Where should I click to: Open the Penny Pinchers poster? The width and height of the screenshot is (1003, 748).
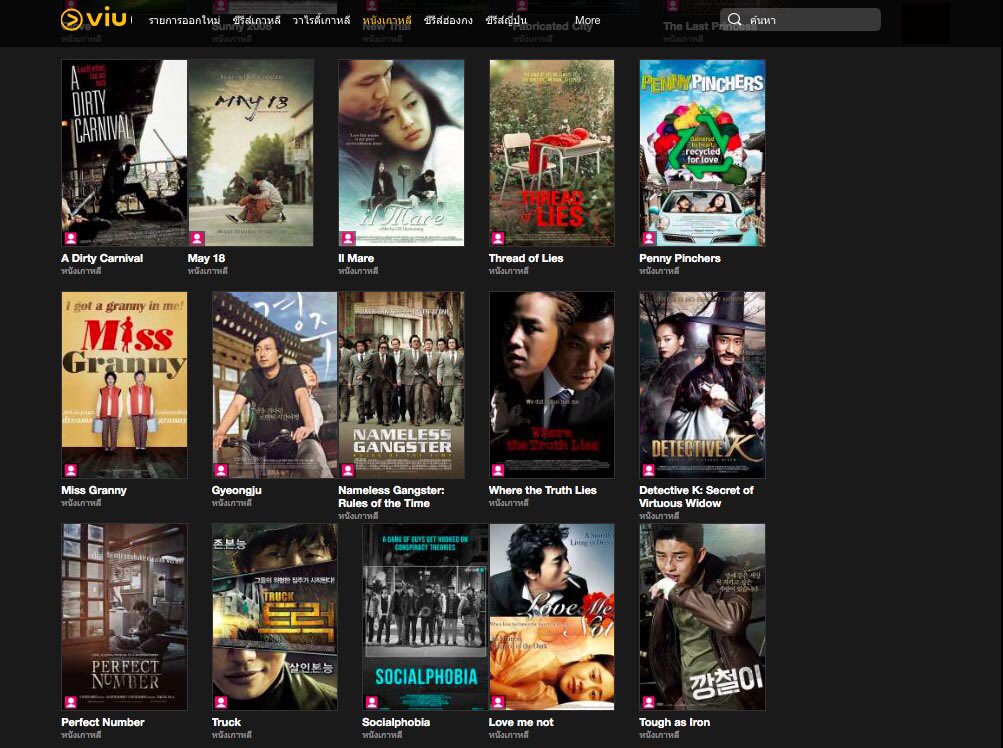point(702,153)
